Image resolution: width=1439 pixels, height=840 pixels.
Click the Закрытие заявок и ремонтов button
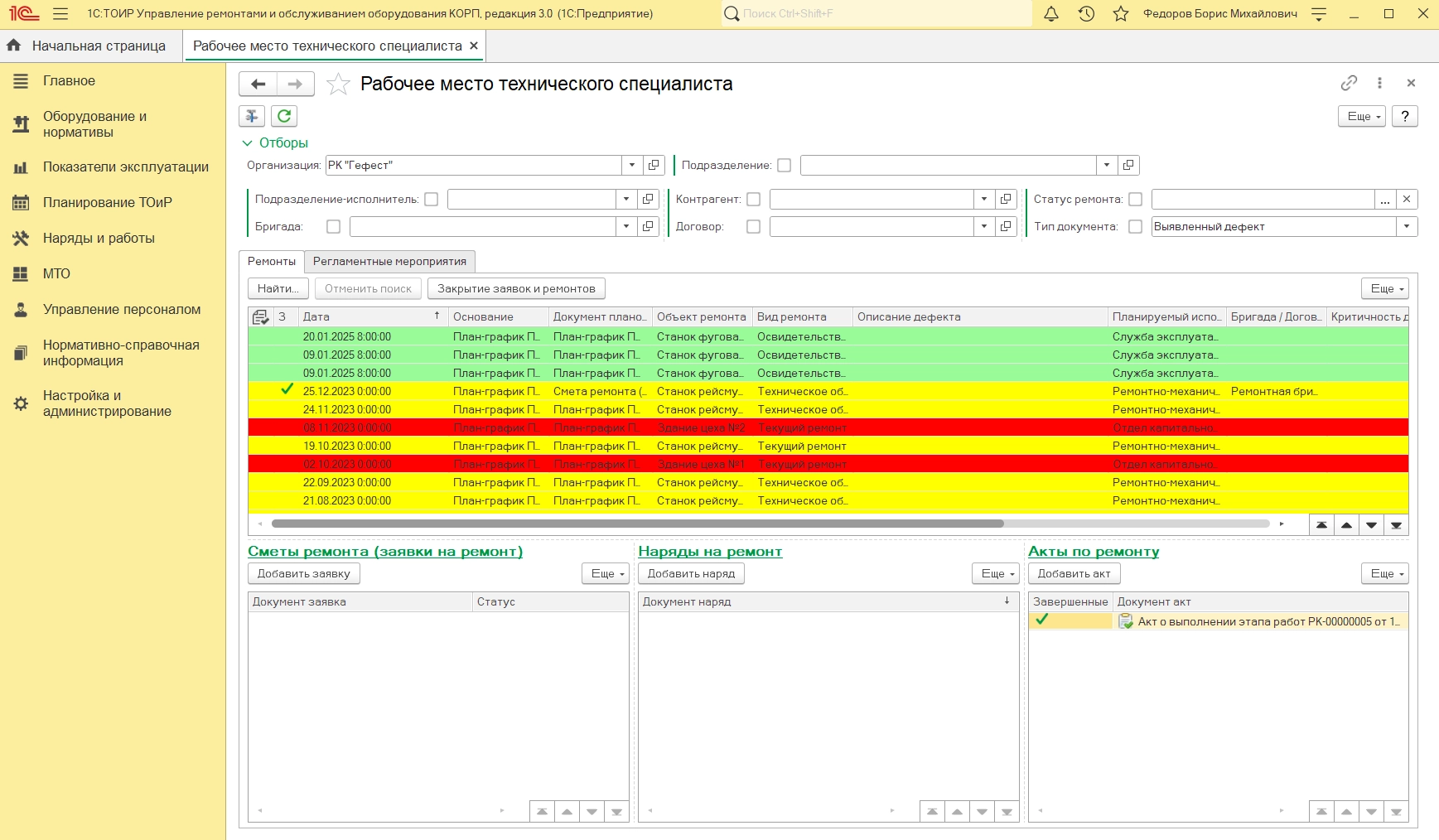tap(516, 289)
